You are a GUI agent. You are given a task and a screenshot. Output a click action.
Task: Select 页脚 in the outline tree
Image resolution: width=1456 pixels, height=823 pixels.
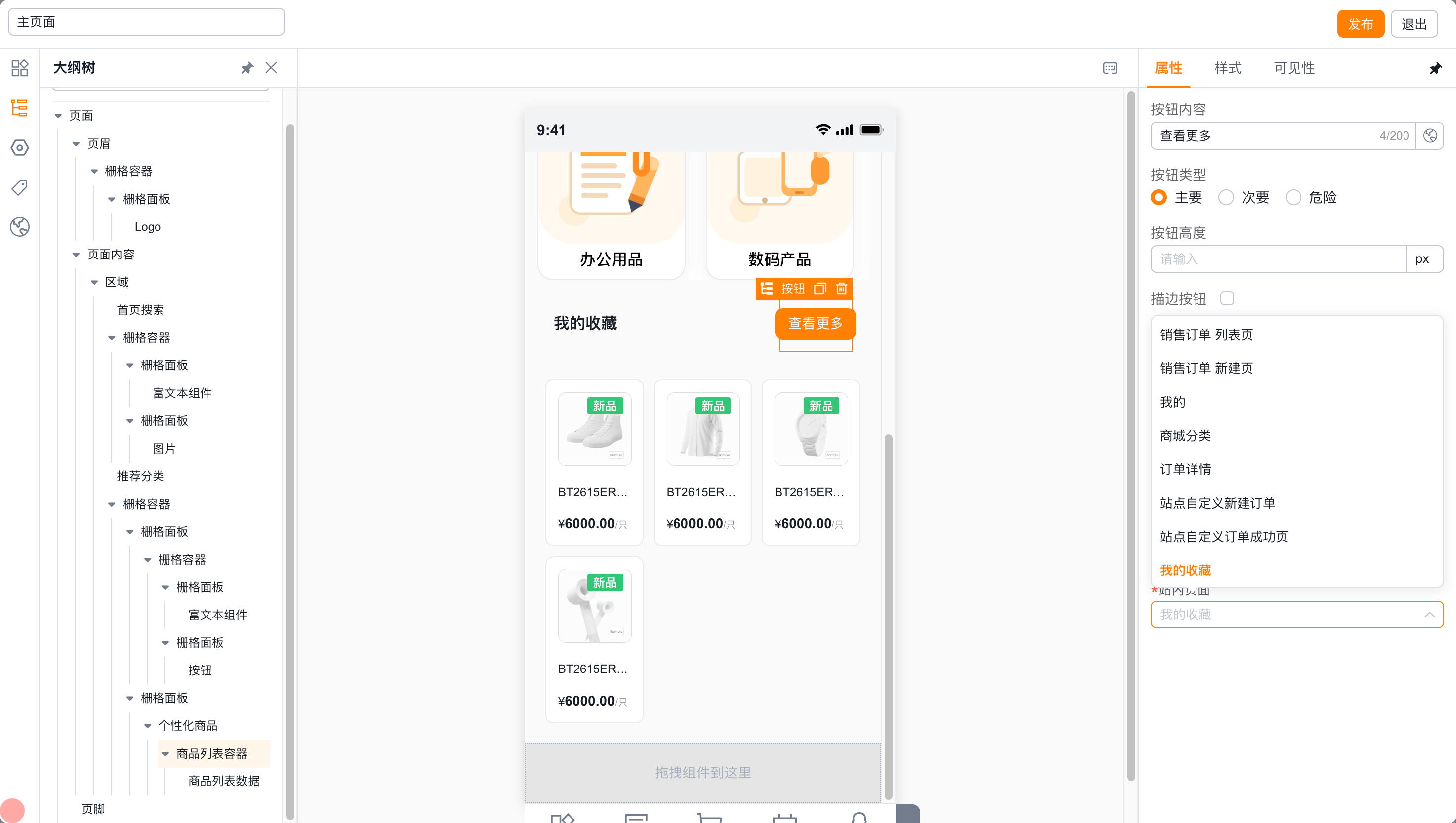[93, 809]
